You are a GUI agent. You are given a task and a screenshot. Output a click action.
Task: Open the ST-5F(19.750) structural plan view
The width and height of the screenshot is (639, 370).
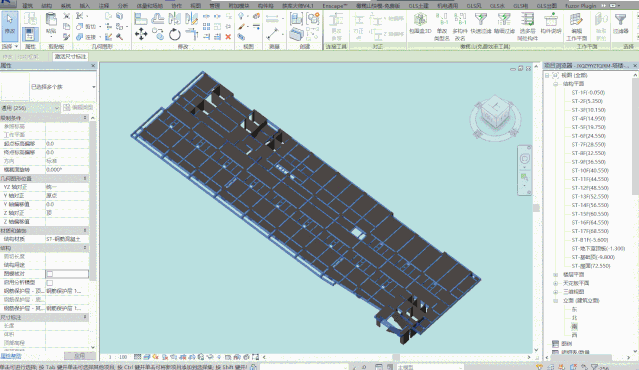tap(588, 127)
